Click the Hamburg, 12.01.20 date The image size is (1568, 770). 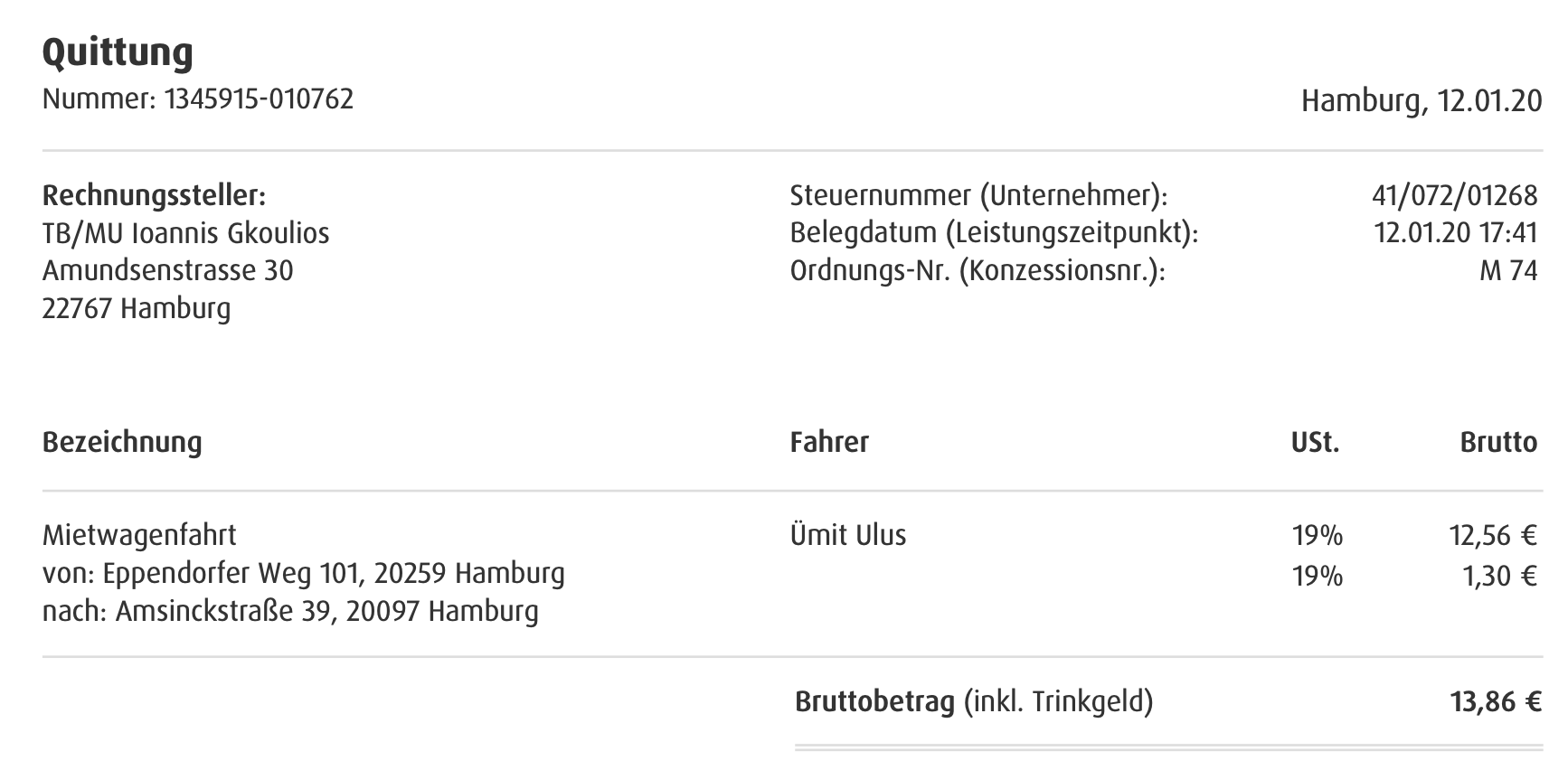(1422, 100)
